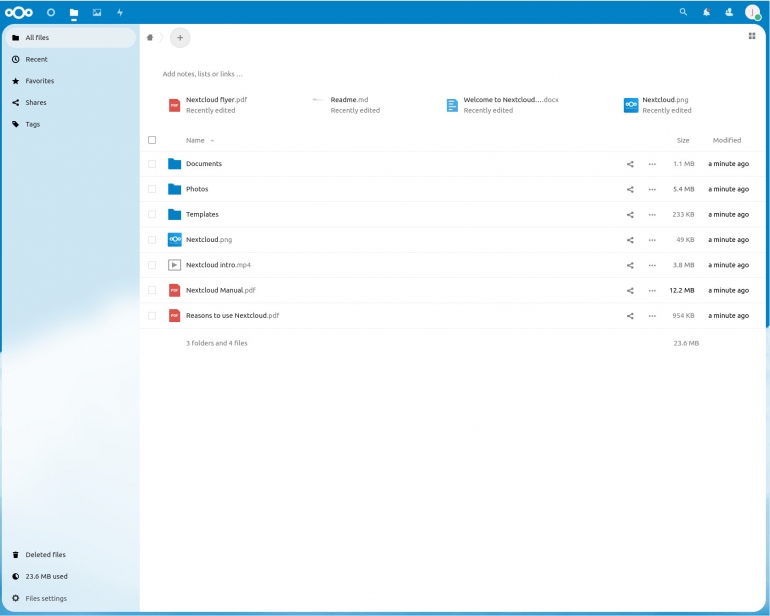This screenshot has width=770, height=616.
Task: Open more actions menu for Templates
Action: [x=652, y=214]
